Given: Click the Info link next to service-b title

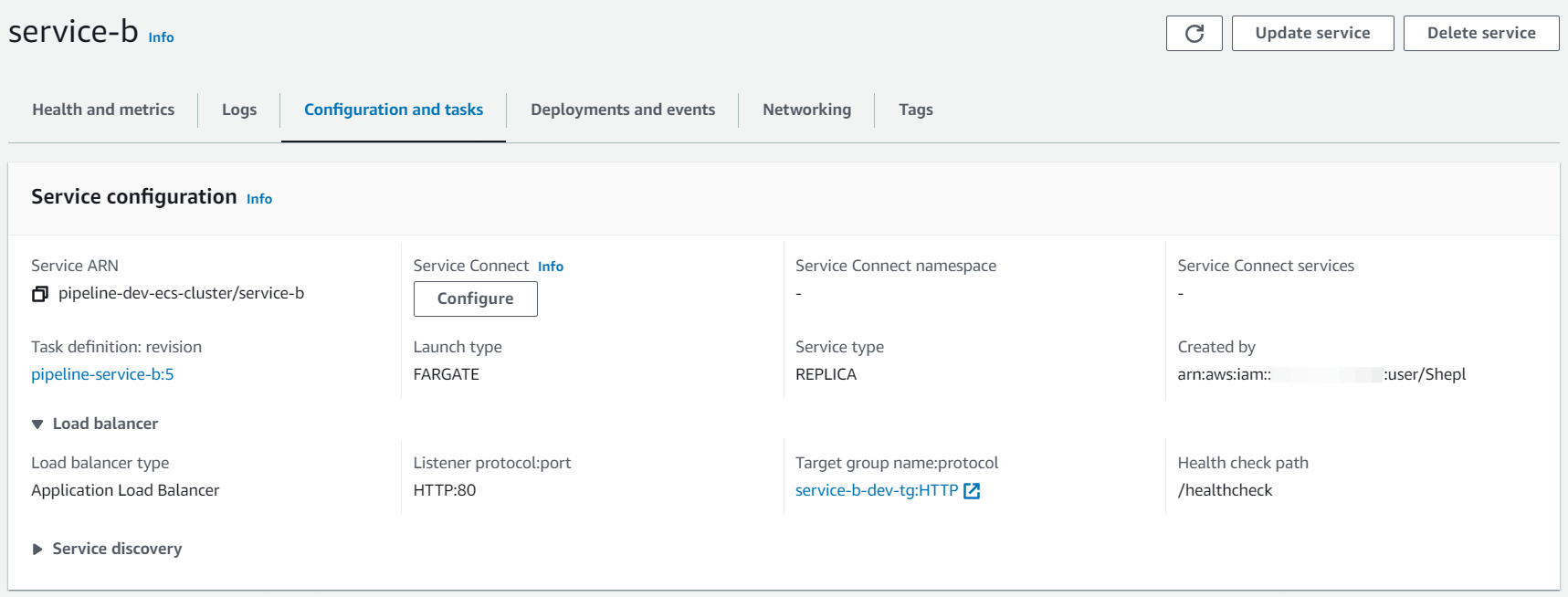Looking at the screenshot, I should point(161,37).
